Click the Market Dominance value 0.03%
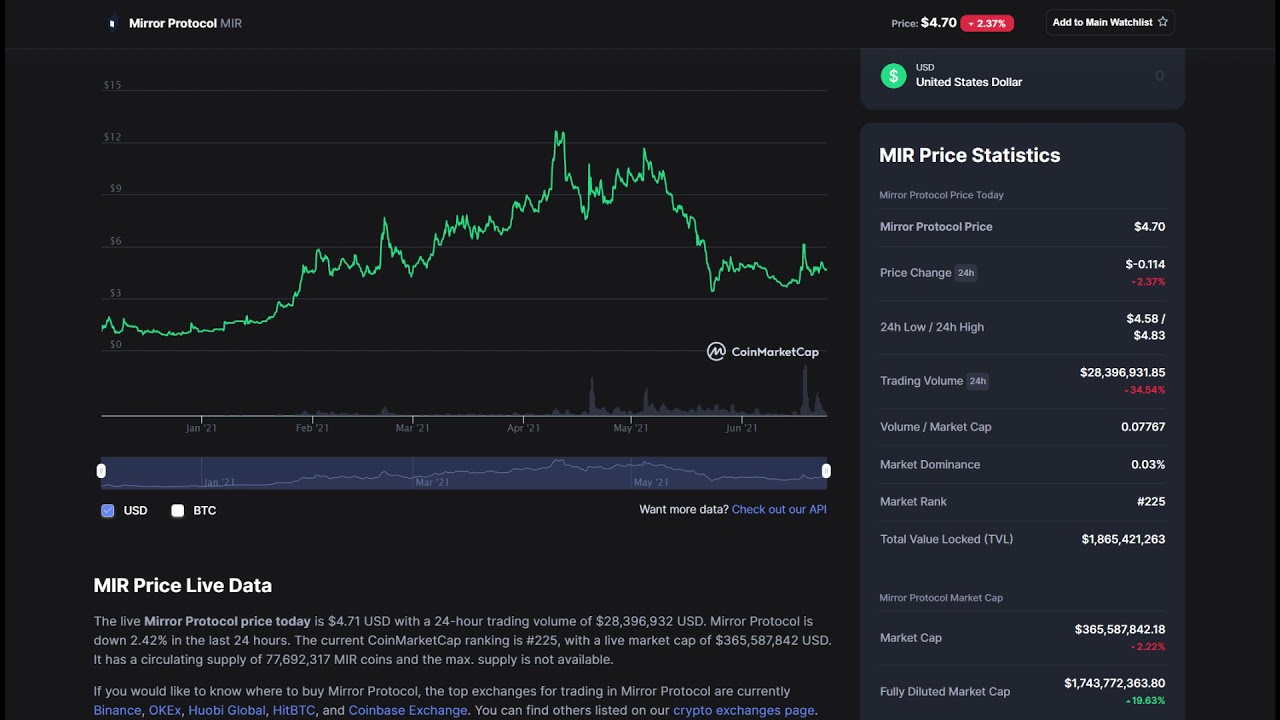The width and height of the screenshot is (1280, 720). [x=1148, y=465]
